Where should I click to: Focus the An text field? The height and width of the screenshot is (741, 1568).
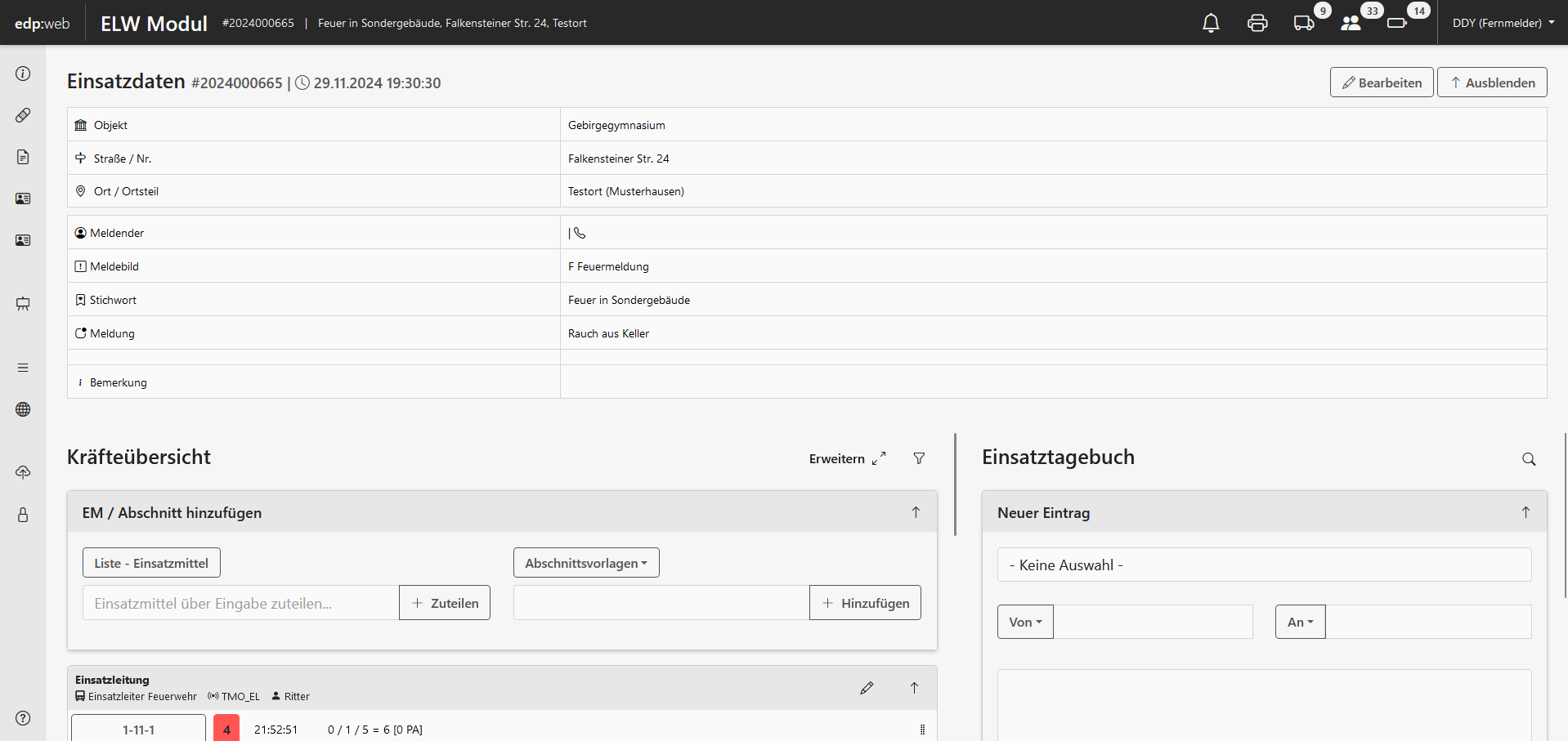[1428, 622]
